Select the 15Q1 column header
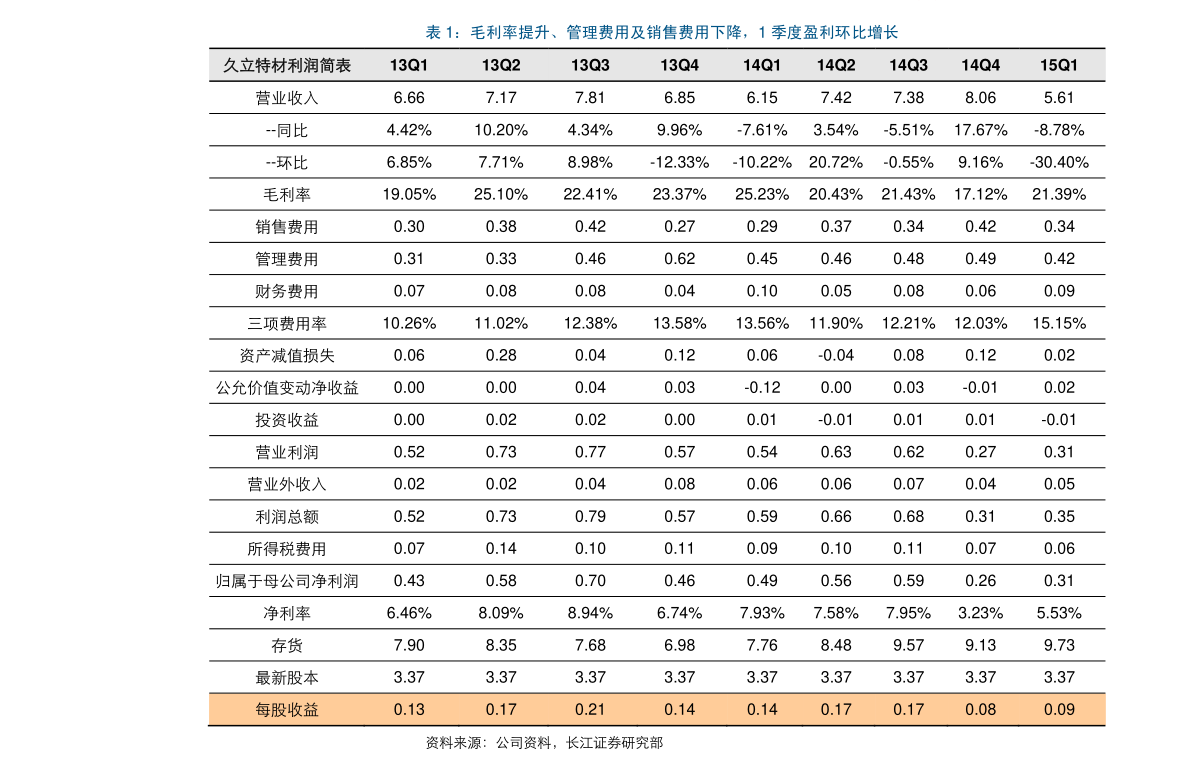 [x=1059, y=64]
